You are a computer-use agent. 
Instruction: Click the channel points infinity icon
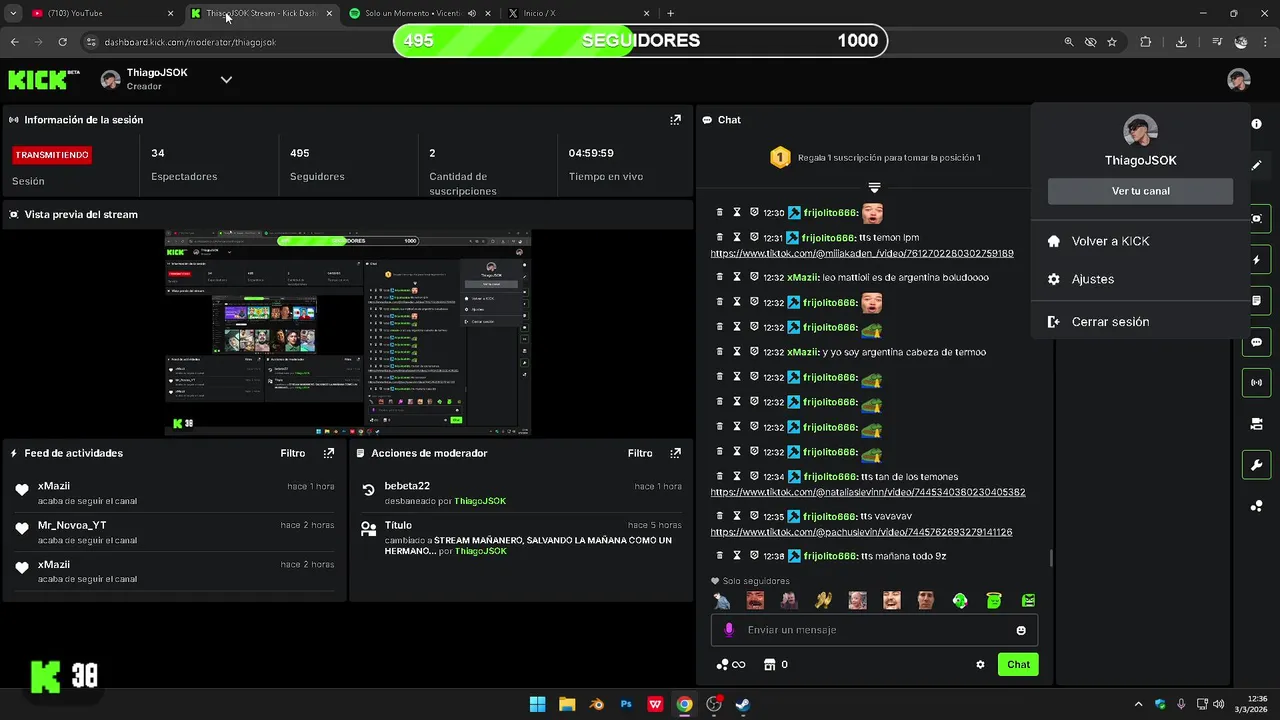tap(731, 664)
